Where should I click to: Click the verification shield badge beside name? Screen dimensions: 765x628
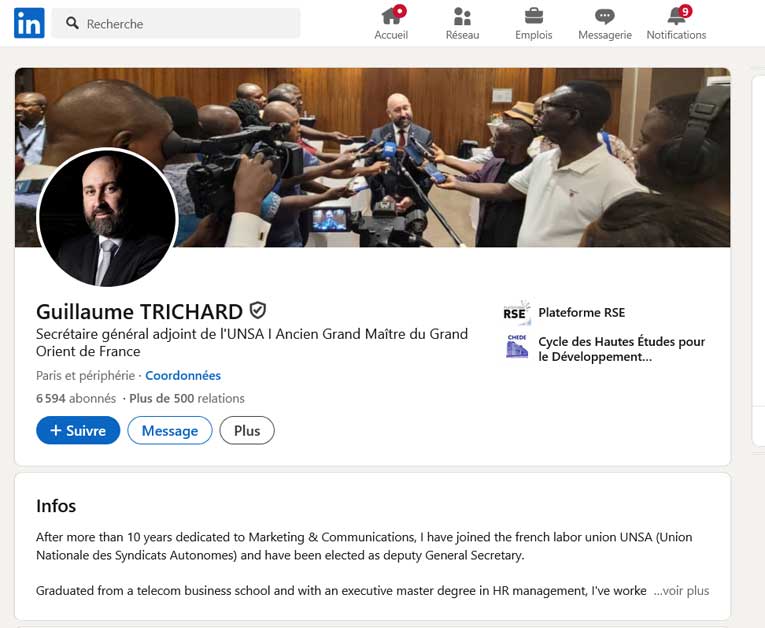[x=258, y=310]
